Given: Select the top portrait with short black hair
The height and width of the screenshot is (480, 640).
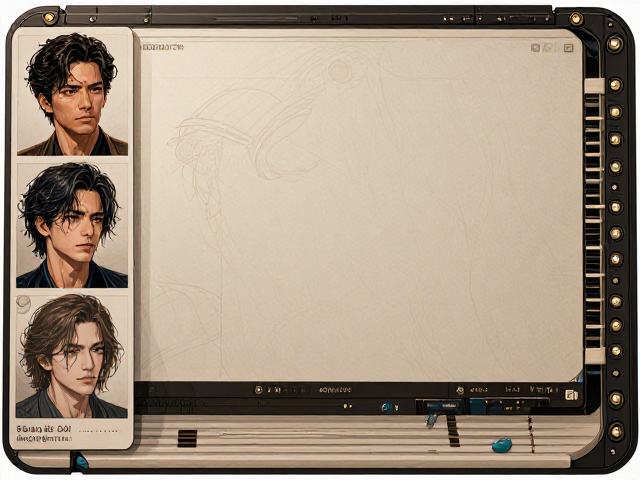Looking at the screenshot, I should click(x=73, y=95).
